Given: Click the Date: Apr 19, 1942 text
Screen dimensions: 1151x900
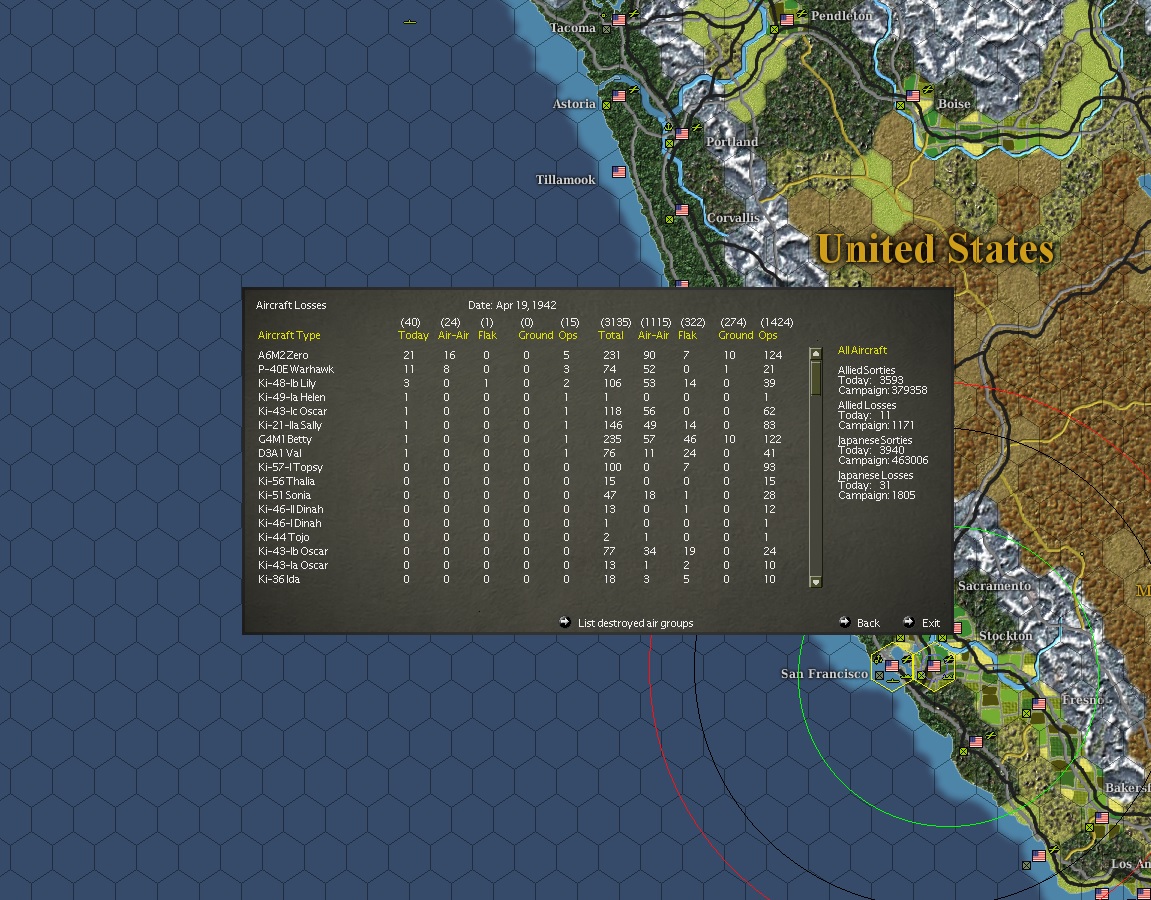Looking at the screenshot, I should coord(512,305).
